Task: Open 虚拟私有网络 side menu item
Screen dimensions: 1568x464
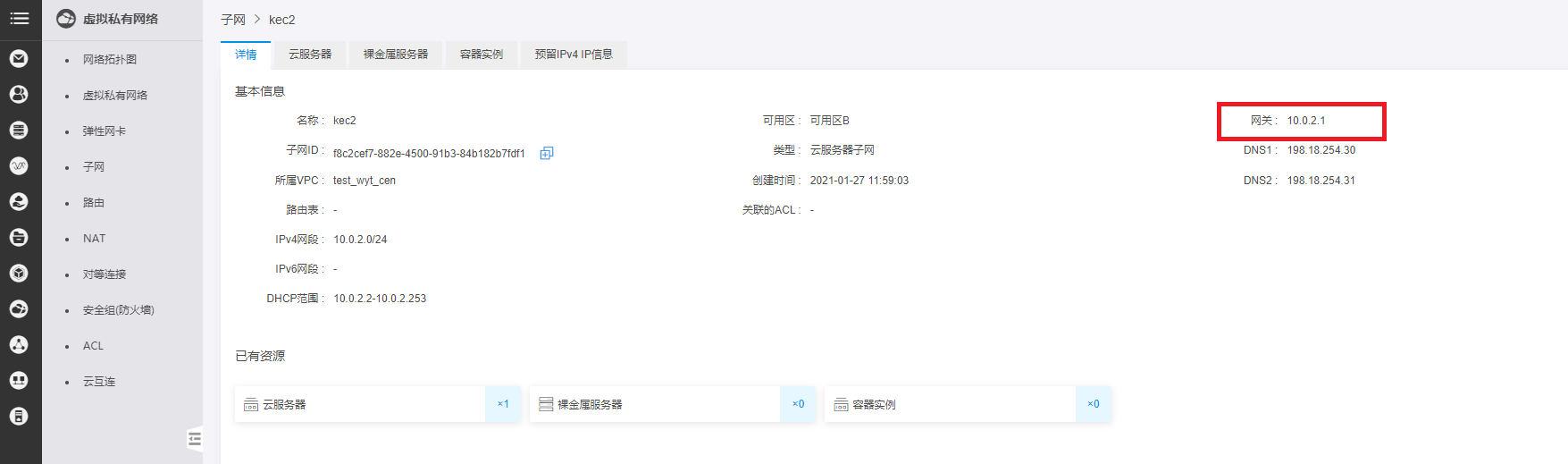Action: (x=115, y=96)
